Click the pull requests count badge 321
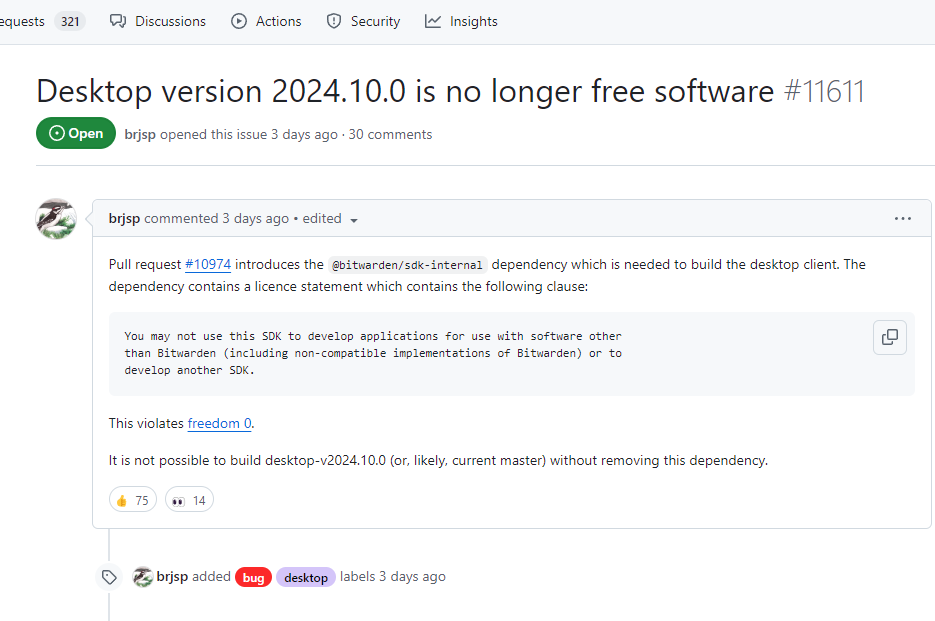 point(70,21)
